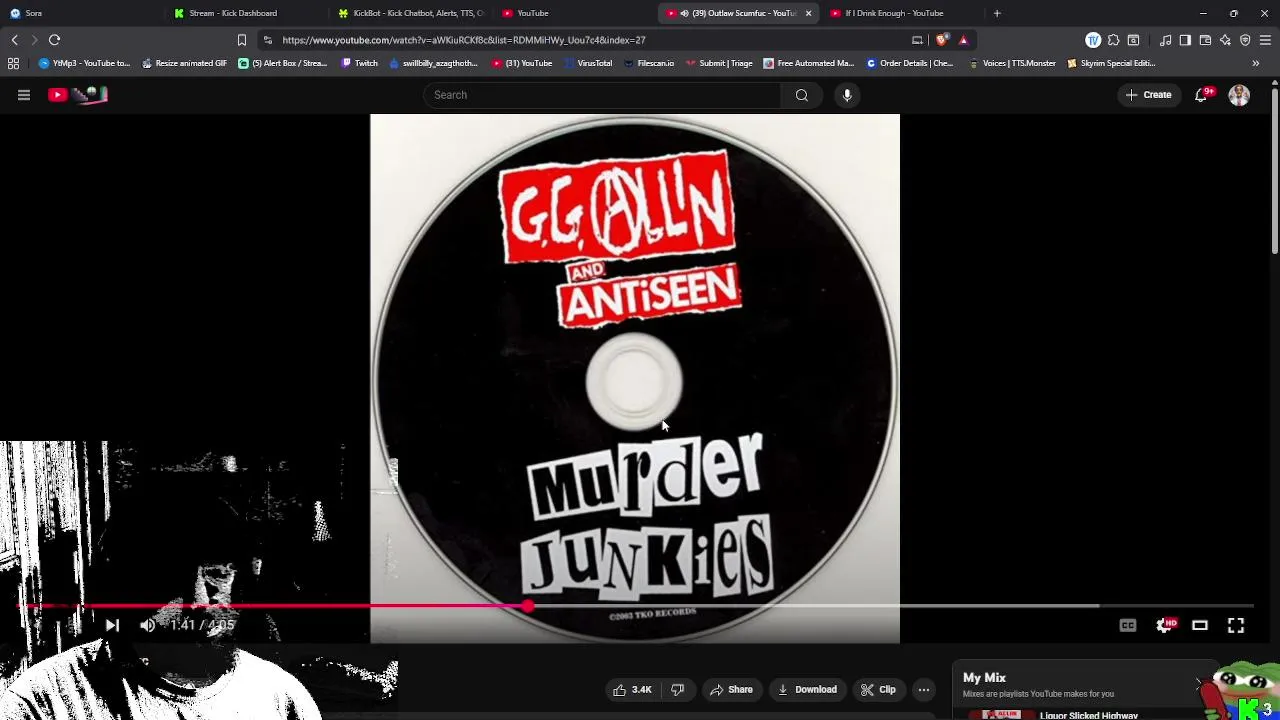The height and width of the screenshot is (720, 1280).
Task: Open the Filescan.io bookmark
Action: (648, 63)
